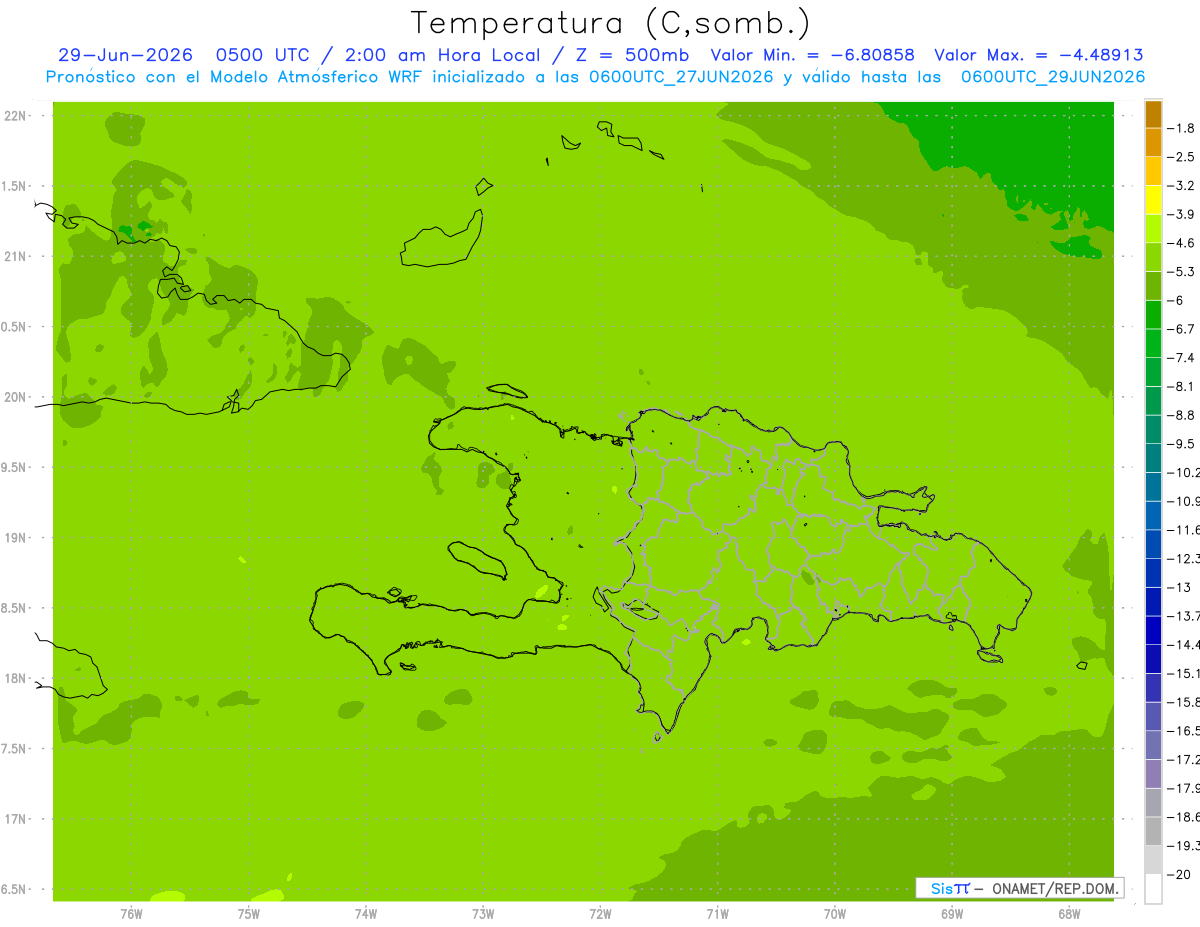Click the "73W" longitude label
The height and width of the screenshot is (927, 1200).
pos(483,913)
